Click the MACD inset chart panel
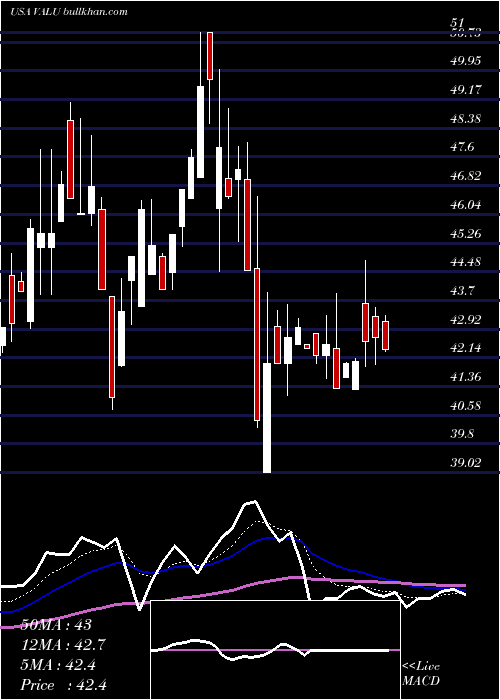This screenshot has width=500, height=700. click(275, 650)
